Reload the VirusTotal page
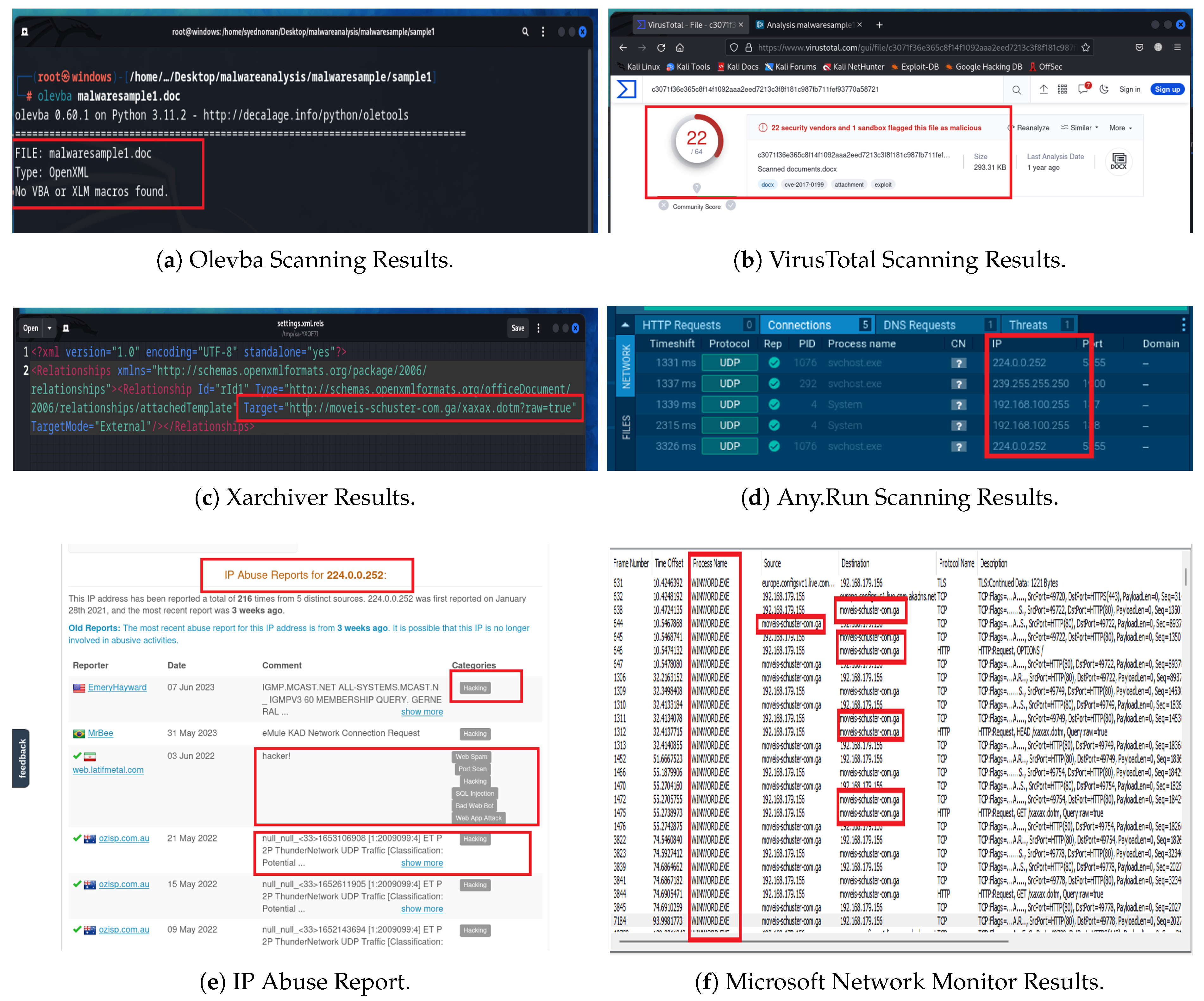Screen dimensions: 1204x1001 pyautogui.click(x=661, y=47)
